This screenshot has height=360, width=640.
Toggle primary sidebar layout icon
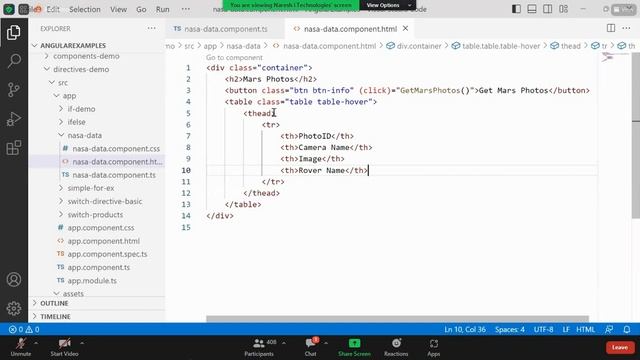point(516,9)
